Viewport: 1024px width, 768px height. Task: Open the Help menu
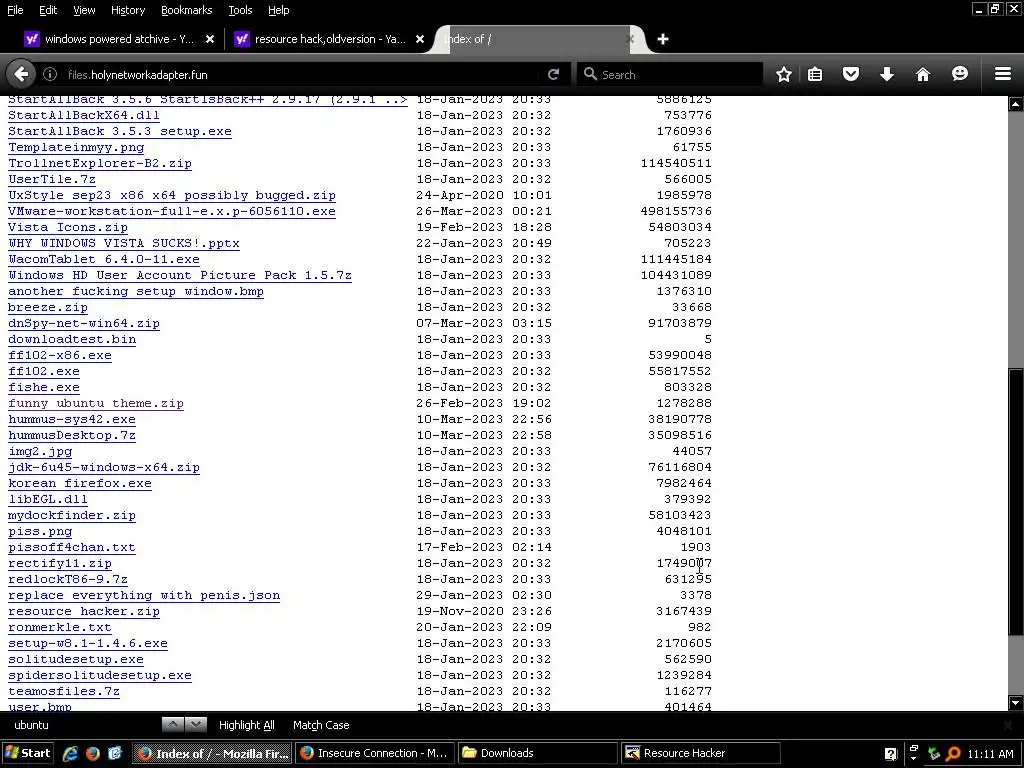tap(278, 10)
